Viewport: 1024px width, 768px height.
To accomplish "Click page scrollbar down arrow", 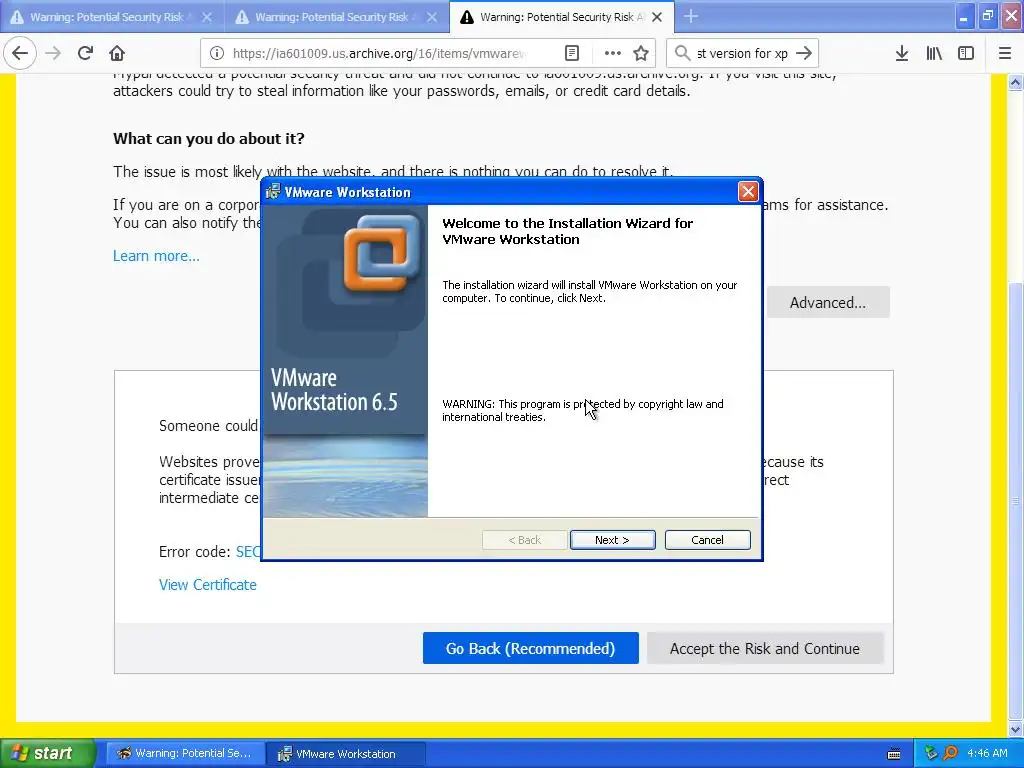I will coord(1016,728).
